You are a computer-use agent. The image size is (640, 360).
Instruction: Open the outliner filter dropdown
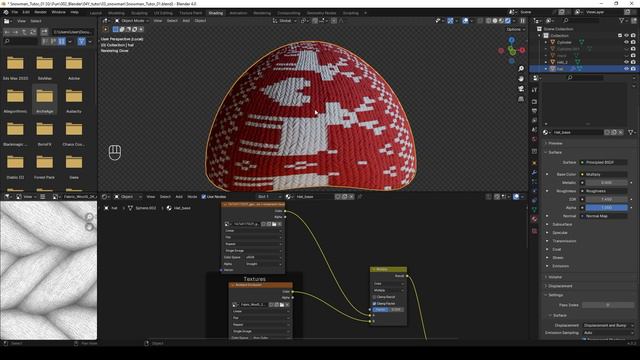(623, 20)
